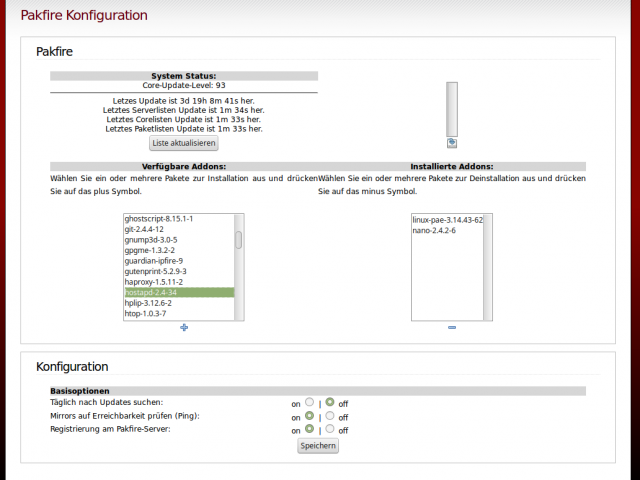This screenshot has width=640, height=480.
Task: Click the small icon below the system status box
Action: tap(452, 143)
